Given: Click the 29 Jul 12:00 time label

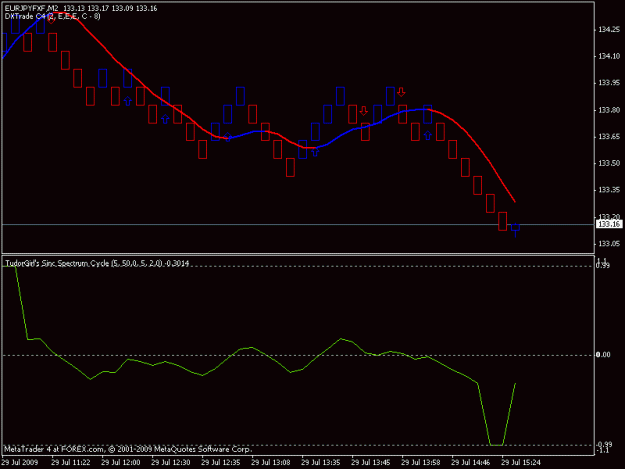Looking at the screenshot, I should (x=121, y=463).
